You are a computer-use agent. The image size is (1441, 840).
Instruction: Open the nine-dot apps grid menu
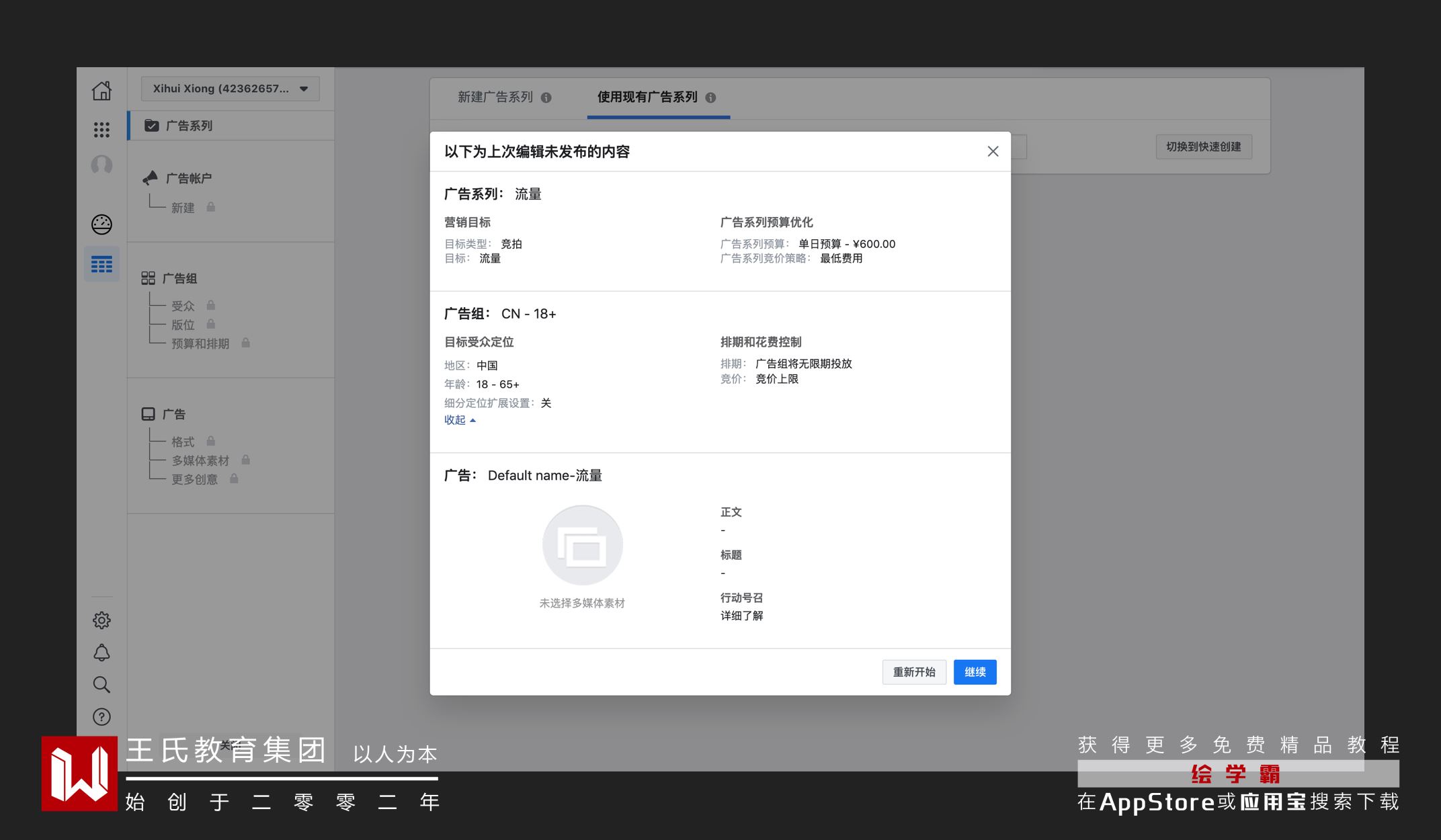[101, 130]
